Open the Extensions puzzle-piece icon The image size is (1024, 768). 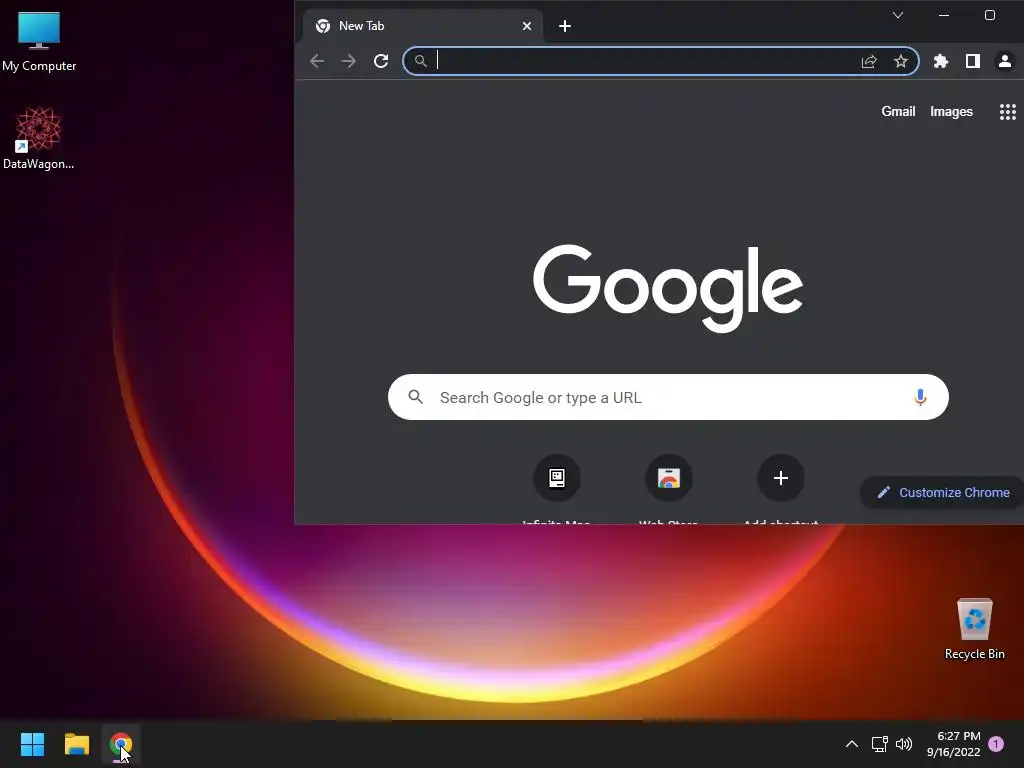pos(940,61)
